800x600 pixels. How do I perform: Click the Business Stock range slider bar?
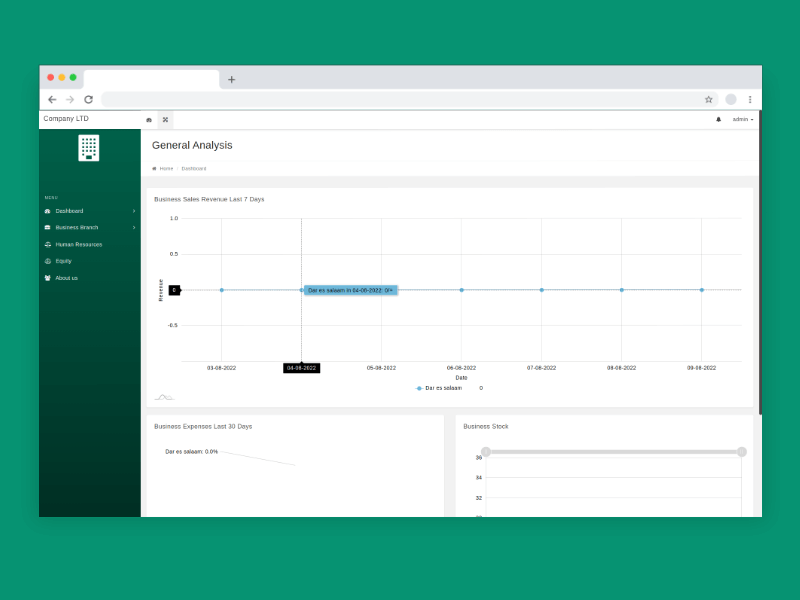pyautogui.click(x=614, y=452)
